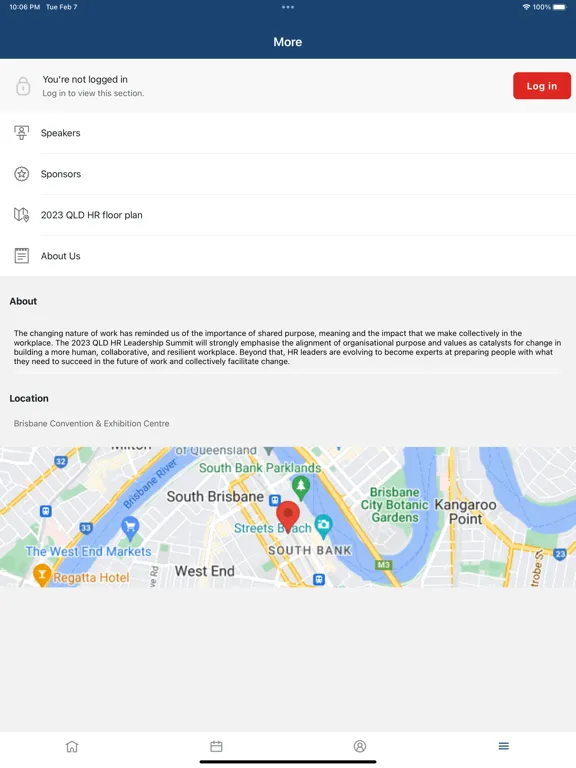The width and height of the screenshot is (576, 768).
Task: Select Brisbane Convention & Exhibition Centre text
Action: pyautogui.click(x=92, y=424)
